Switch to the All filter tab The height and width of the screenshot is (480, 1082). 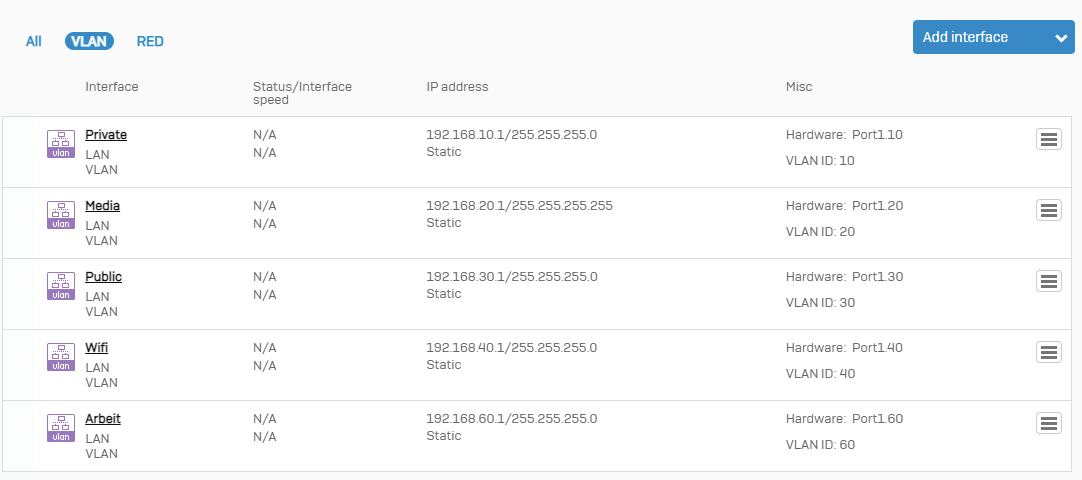(34, 41)
